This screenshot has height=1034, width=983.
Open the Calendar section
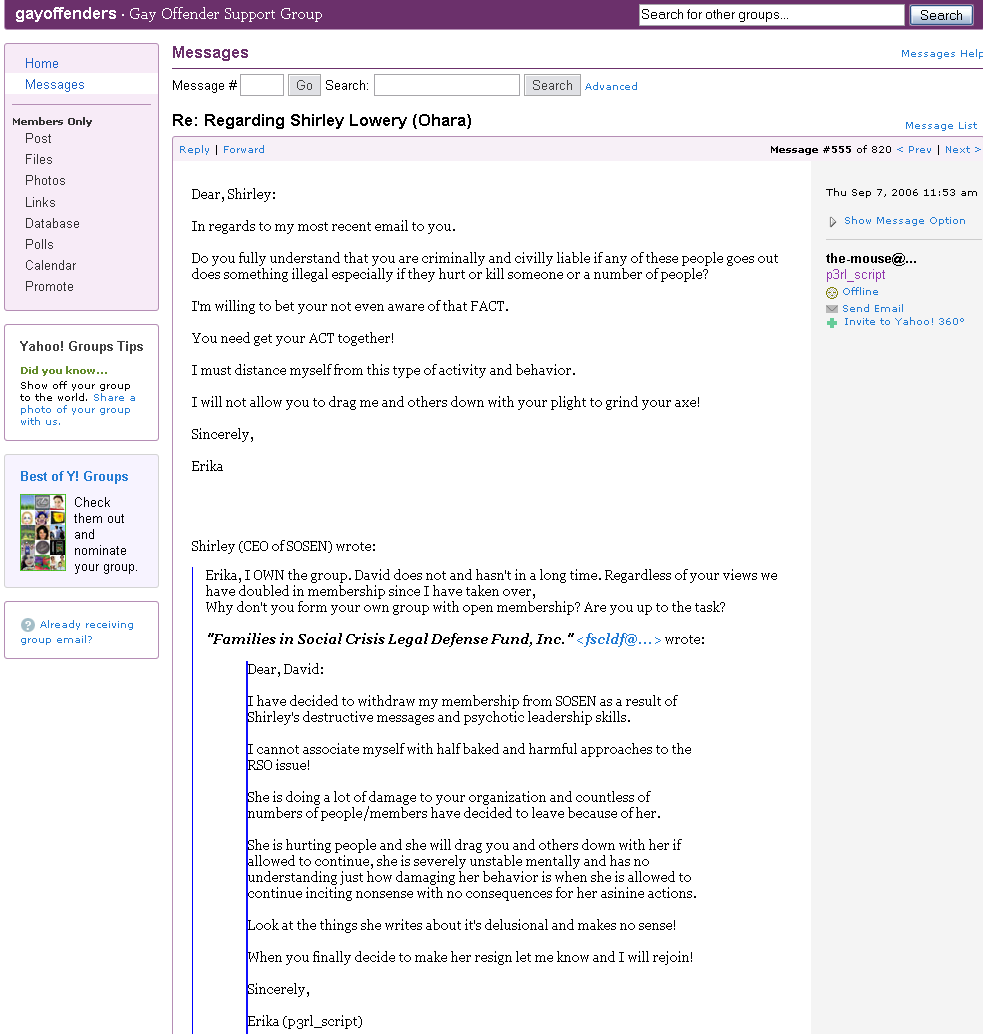(51, 266)
